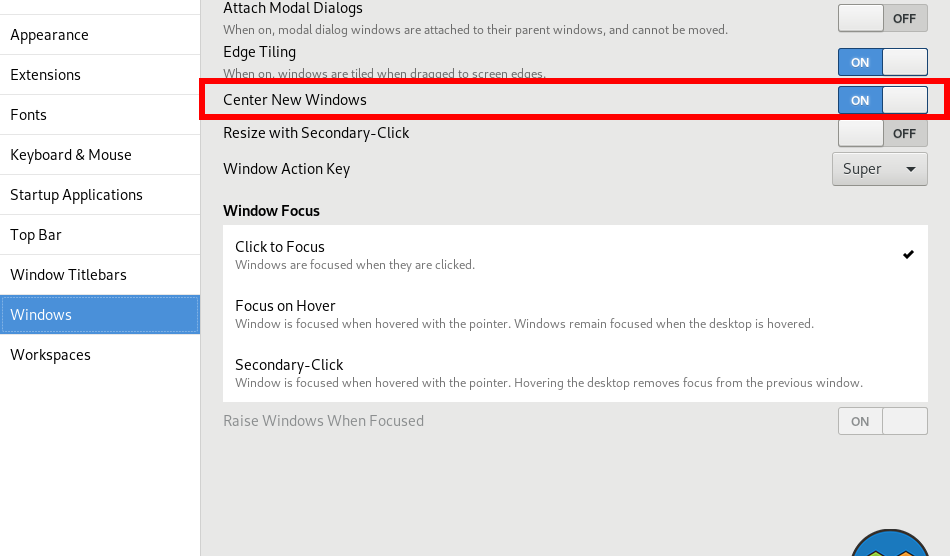Screen dimensions: 950x556
Task: Disable Center New Windows switch
Action: [x=882, y=100]
